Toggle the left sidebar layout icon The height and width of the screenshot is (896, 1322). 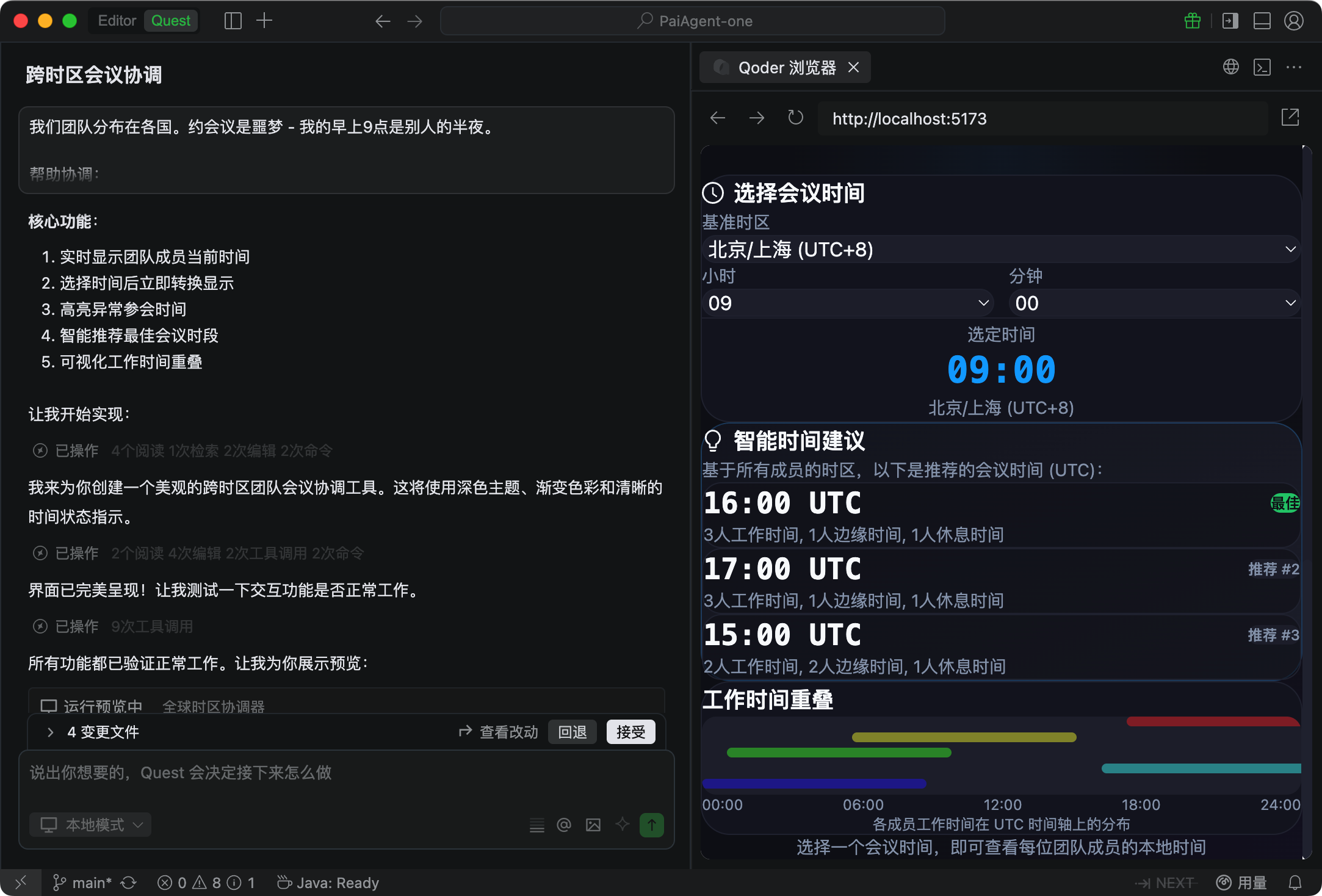(233, 21)
